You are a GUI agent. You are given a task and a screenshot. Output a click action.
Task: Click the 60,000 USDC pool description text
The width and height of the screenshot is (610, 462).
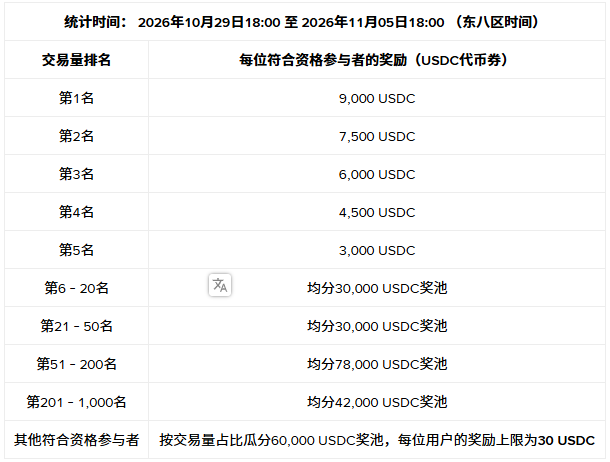coord(377,440)
